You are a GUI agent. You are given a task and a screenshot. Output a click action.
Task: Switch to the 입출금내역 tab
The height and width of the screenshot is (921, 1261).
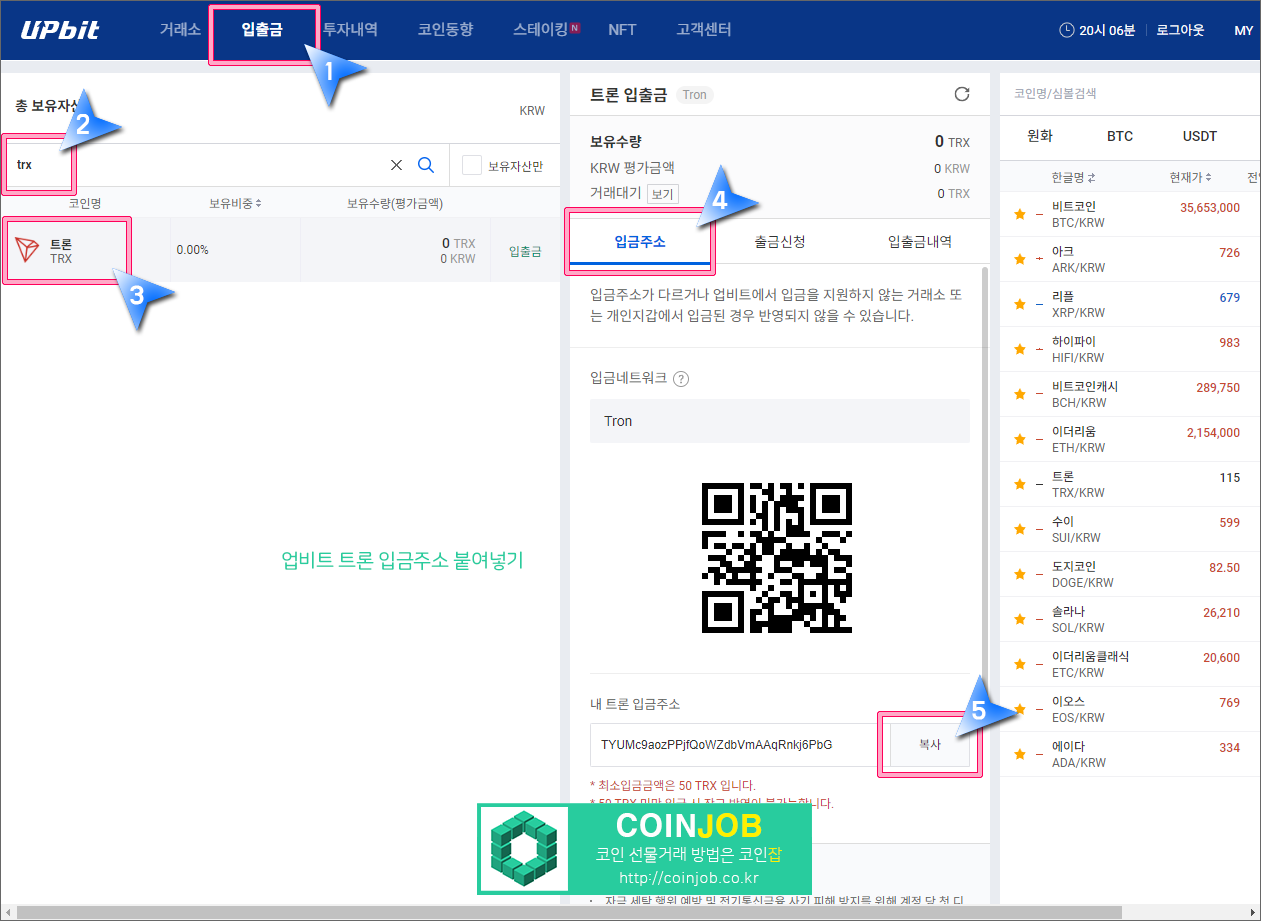pos(920,242)
